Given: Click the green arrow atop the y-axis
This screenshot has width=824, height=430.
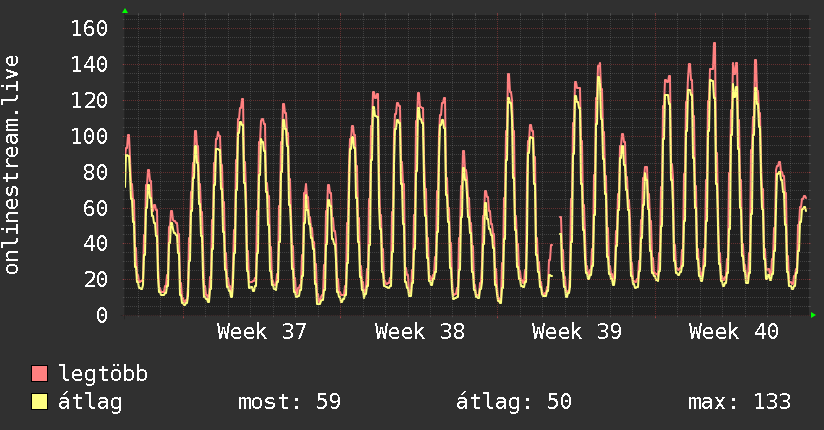Looking at the screenshot, I should tap(125, 11).
